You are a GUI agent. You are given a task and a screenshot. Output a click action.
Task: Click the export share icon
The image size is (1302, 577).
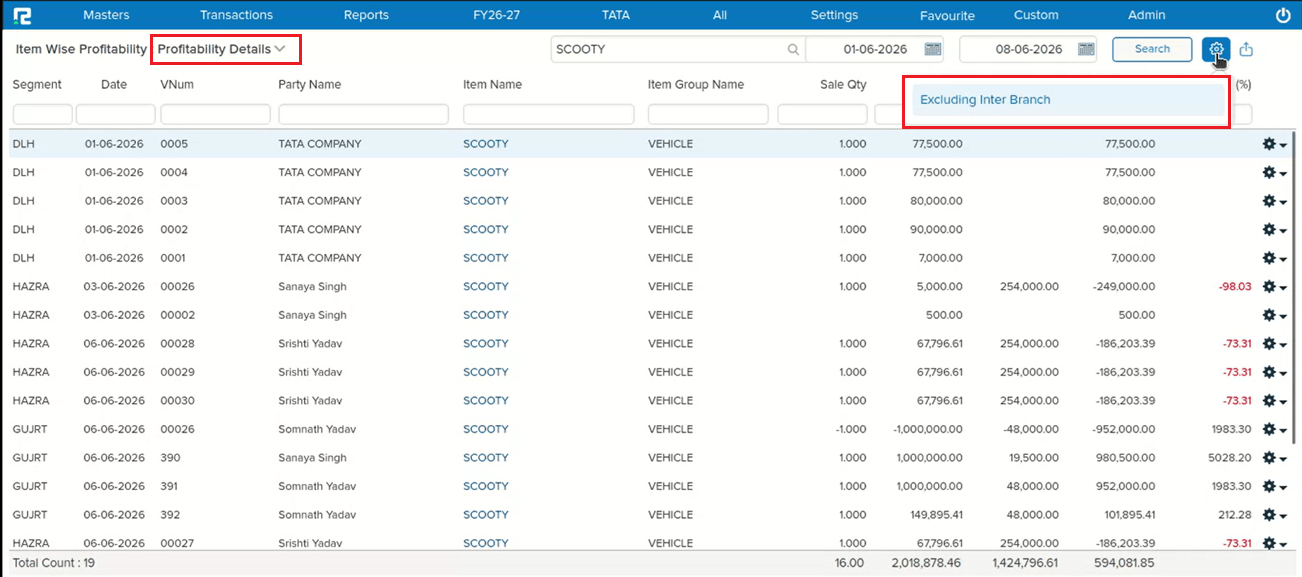point(1246,49)
